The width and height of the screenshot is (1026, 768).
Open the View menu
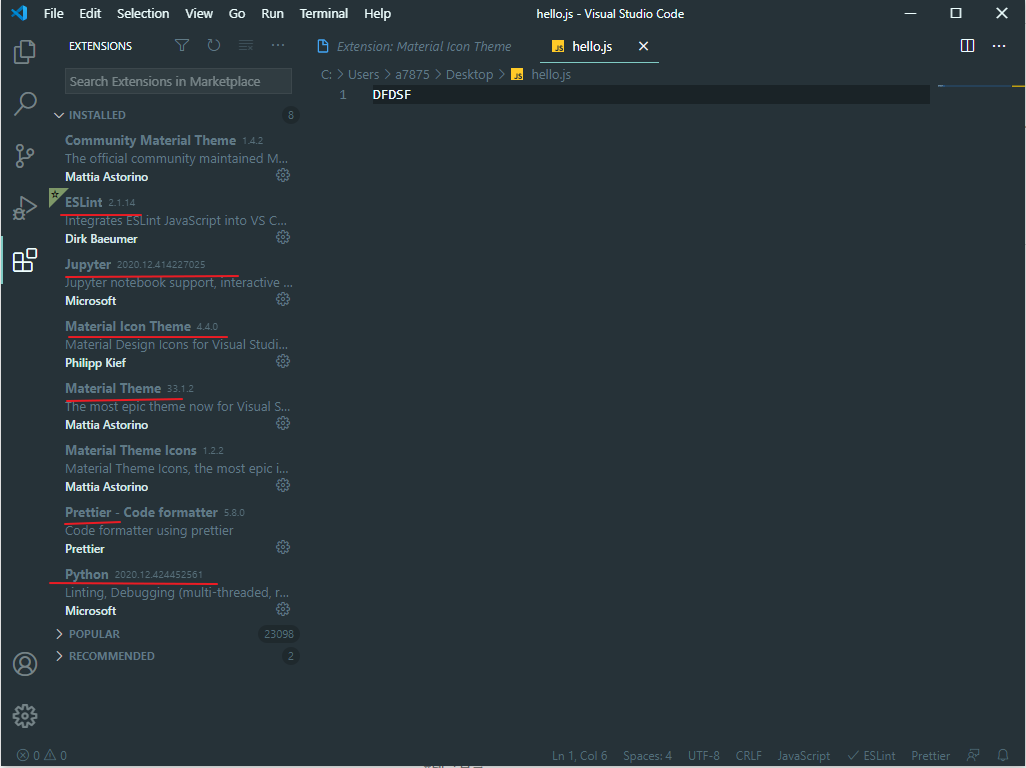199,14
